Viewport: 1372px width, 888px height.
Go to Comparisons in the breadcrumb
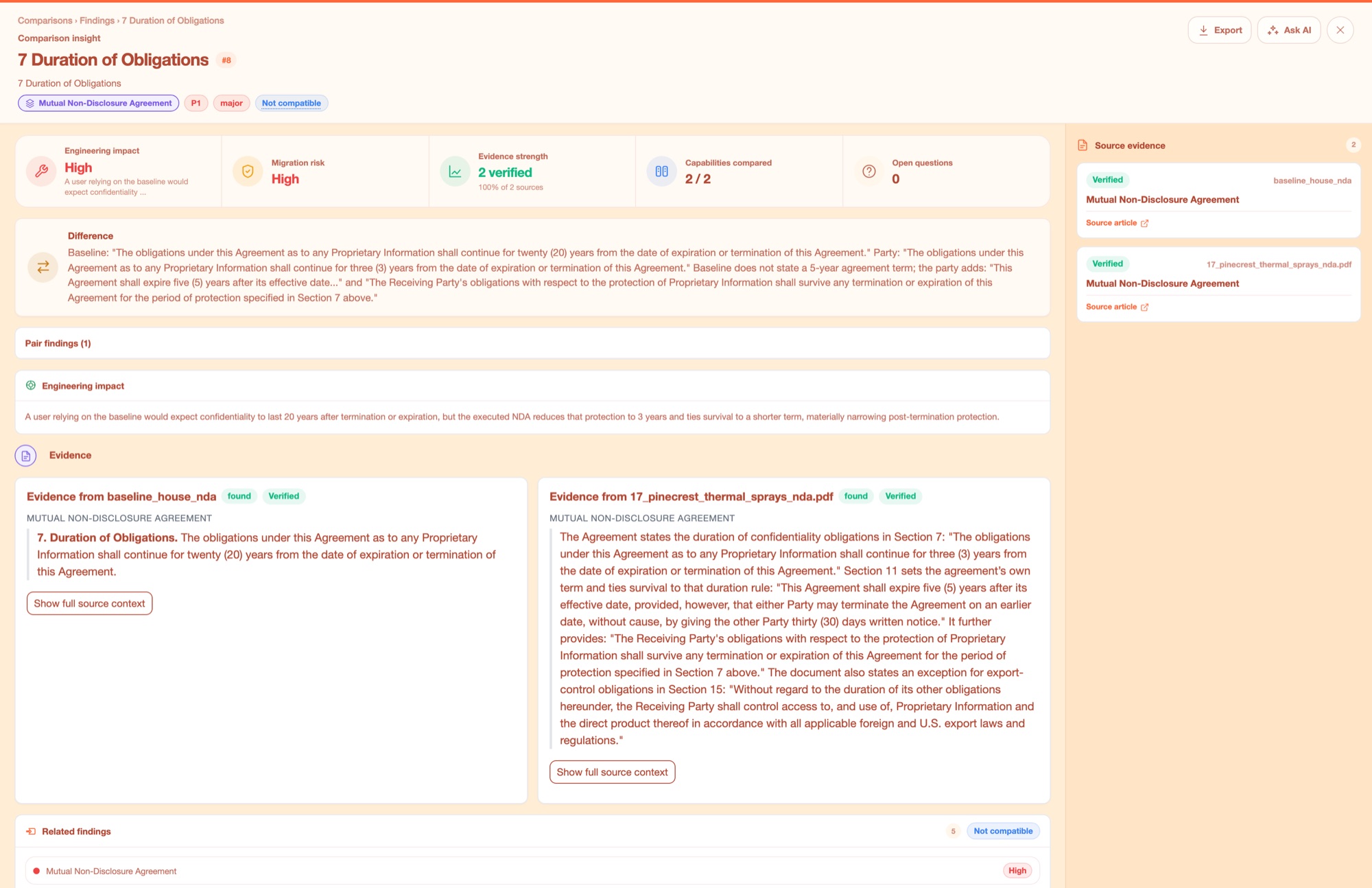[x=45, y=21]
